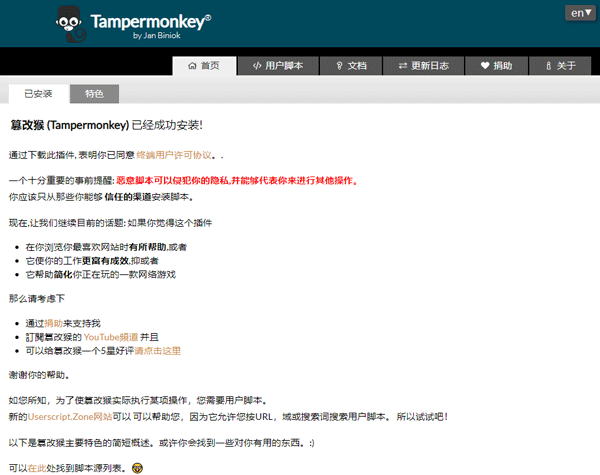Follow the 捐助 link in the support list

coord(54,323)
